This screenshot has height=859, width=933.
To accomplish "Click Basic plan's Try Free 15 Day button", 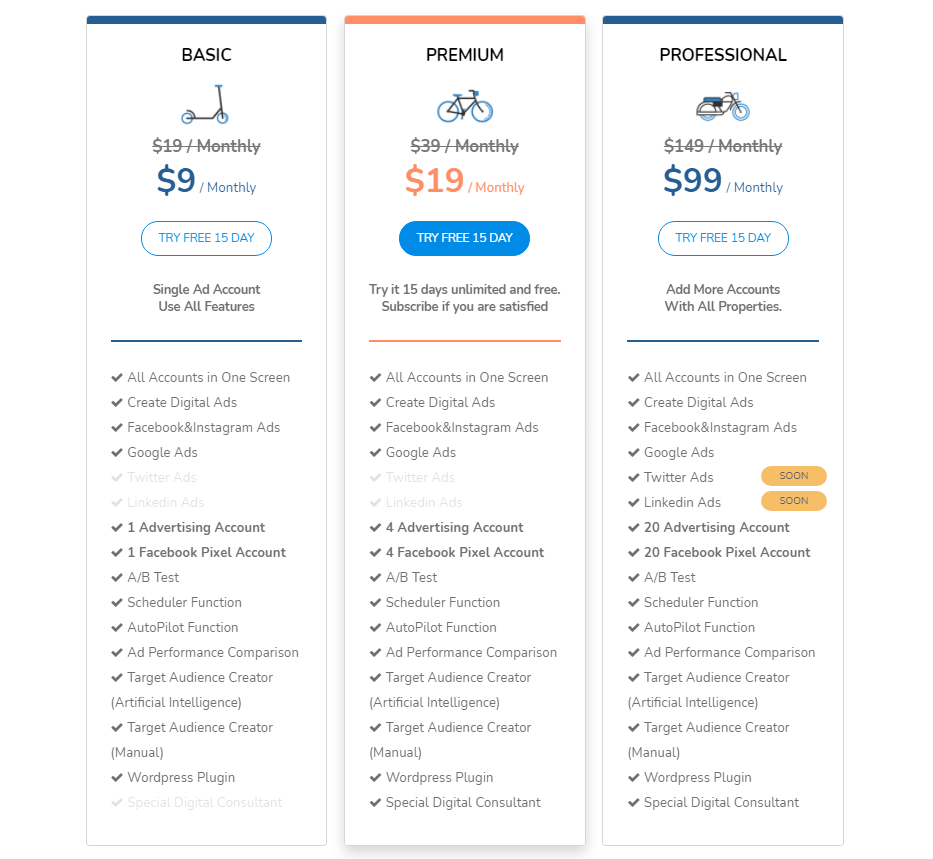I will pyautogui.click(x=206, y=238).
